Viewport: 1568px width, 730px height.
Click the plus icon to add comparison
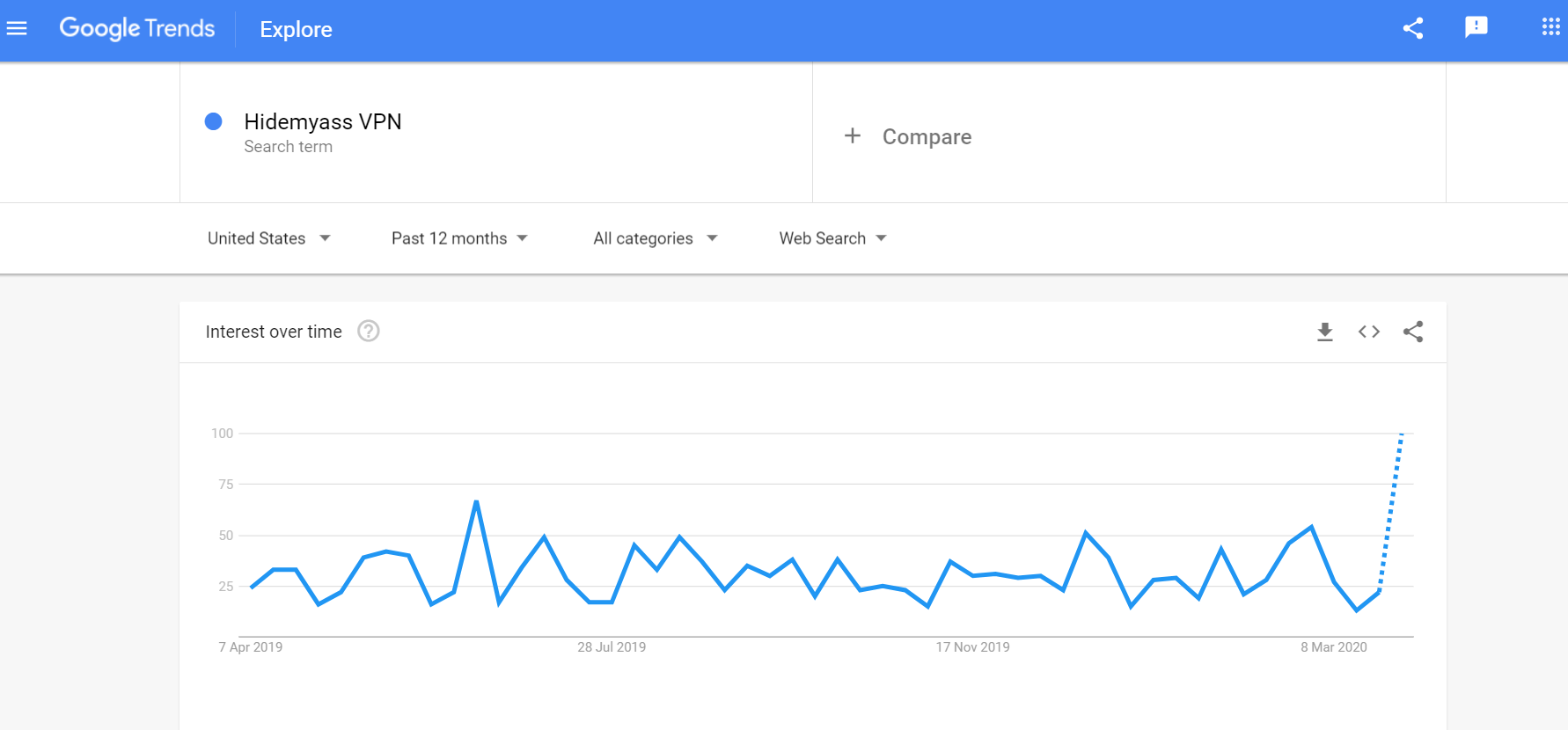tap(852, 135)
